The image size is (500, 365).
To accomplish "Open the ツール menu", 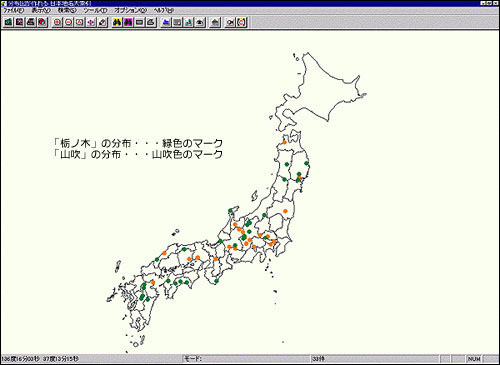I will click(95, 10).
